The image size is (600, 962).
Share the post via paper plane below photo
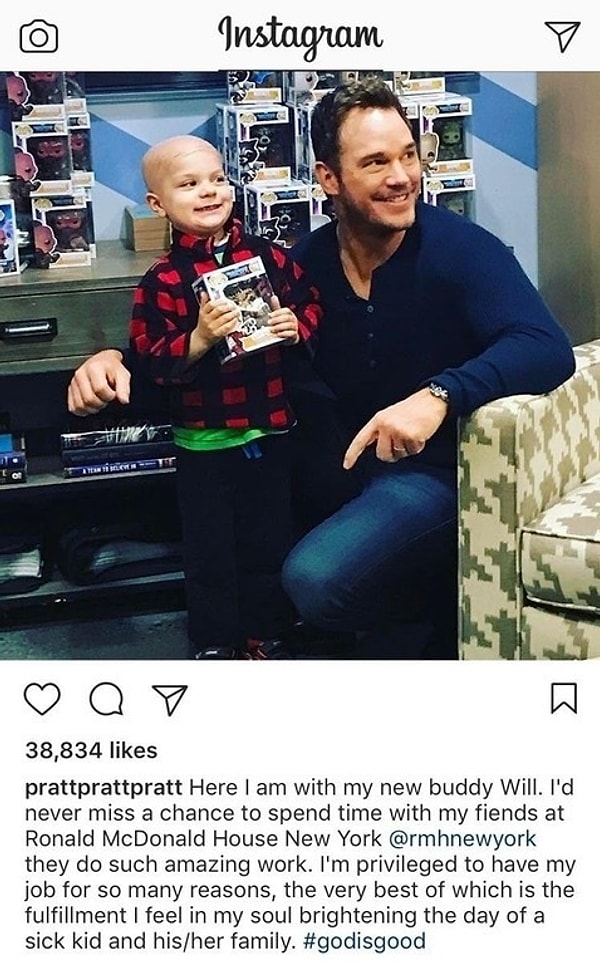(x=169, y=699)
